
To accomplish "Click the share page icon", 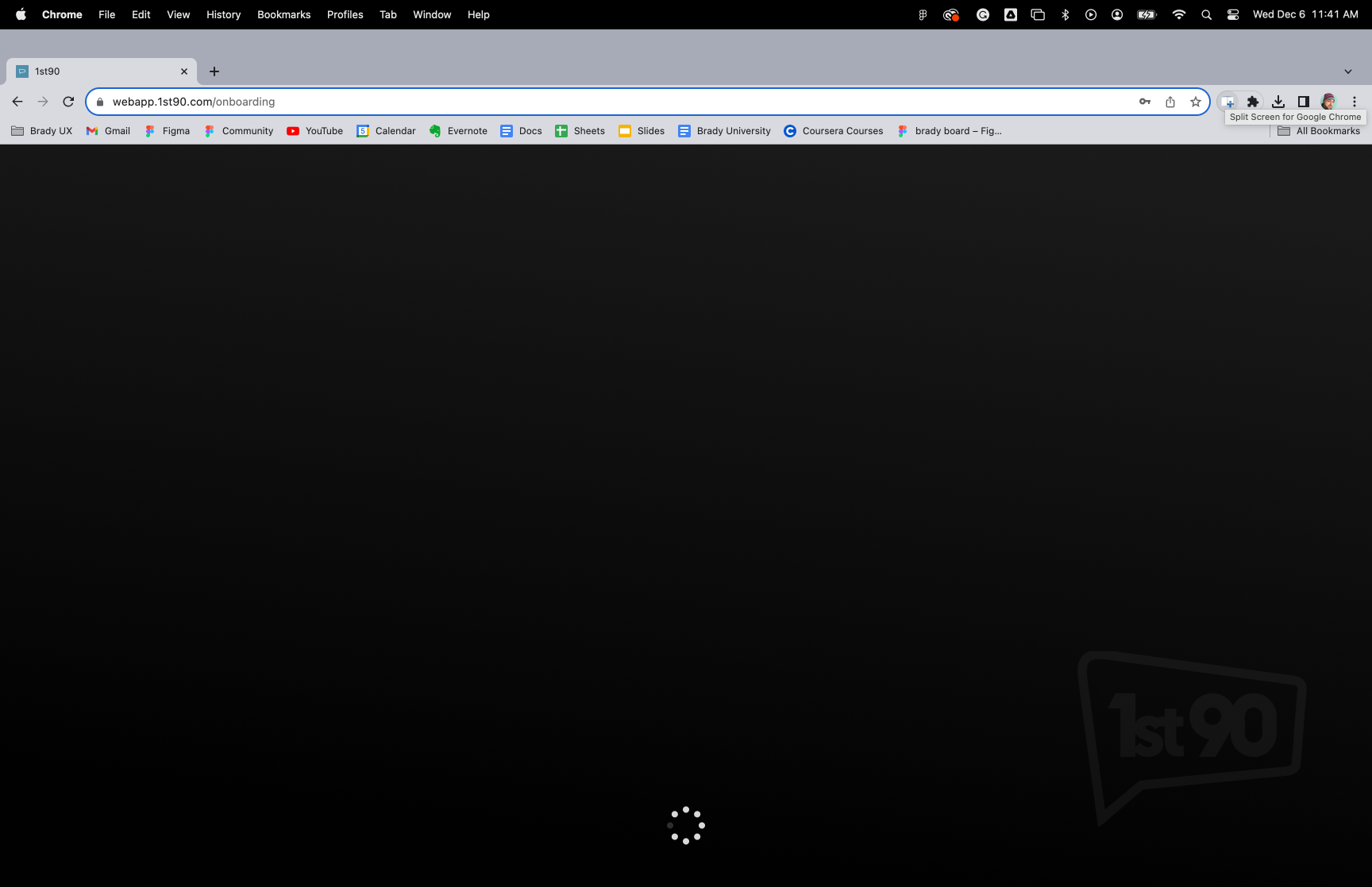I will [1170, 102].
